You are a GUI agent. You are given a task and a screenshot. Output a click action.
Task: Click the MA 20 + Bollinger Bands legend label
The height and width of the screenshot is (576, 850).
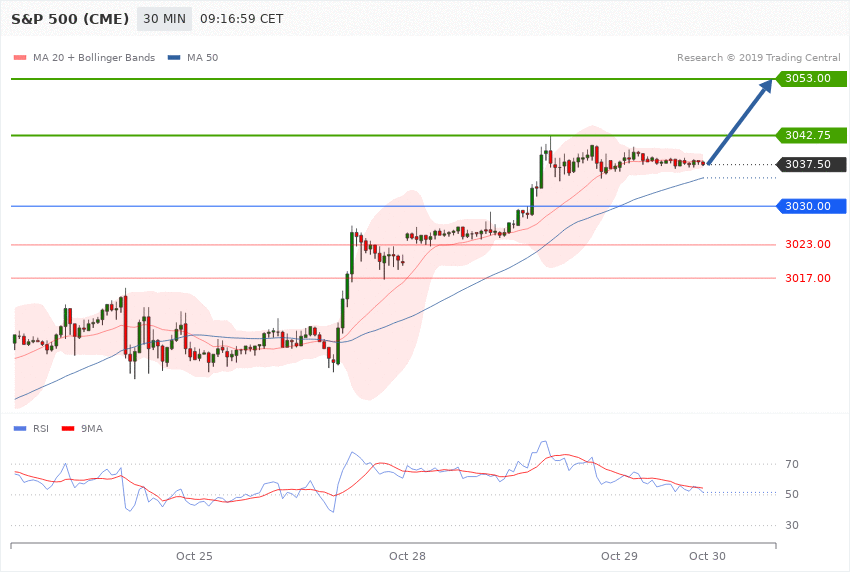coord(94,57)
